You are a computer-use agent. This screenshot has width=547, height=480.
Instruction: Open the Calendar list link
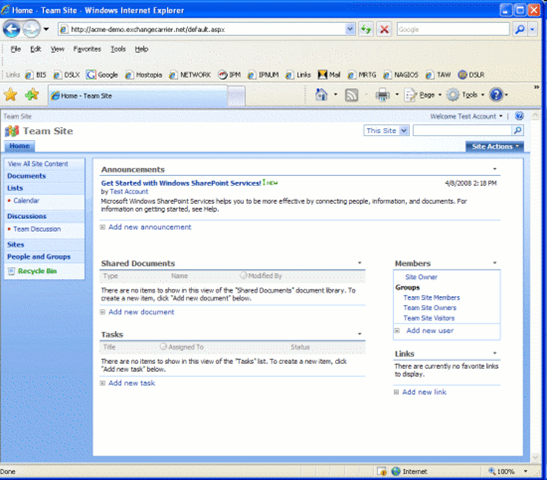(26, 201)
